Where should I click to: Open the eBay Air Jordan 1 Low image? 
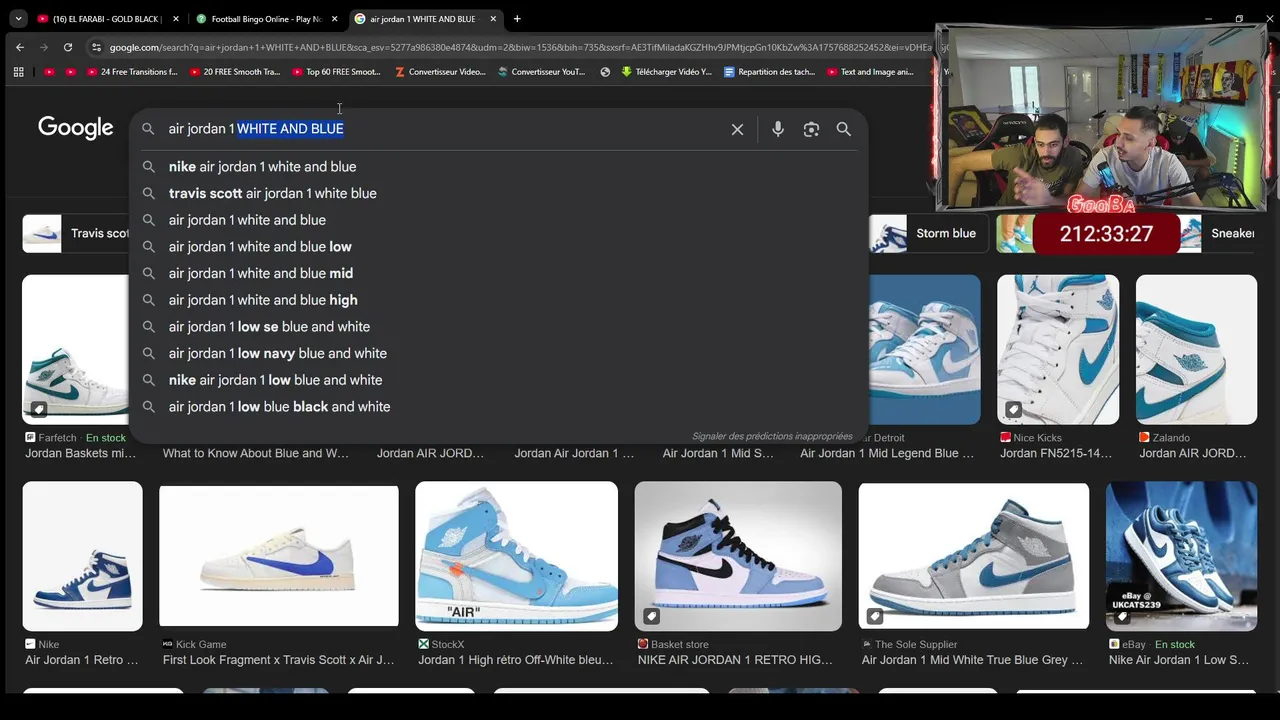coord(1181,556)
